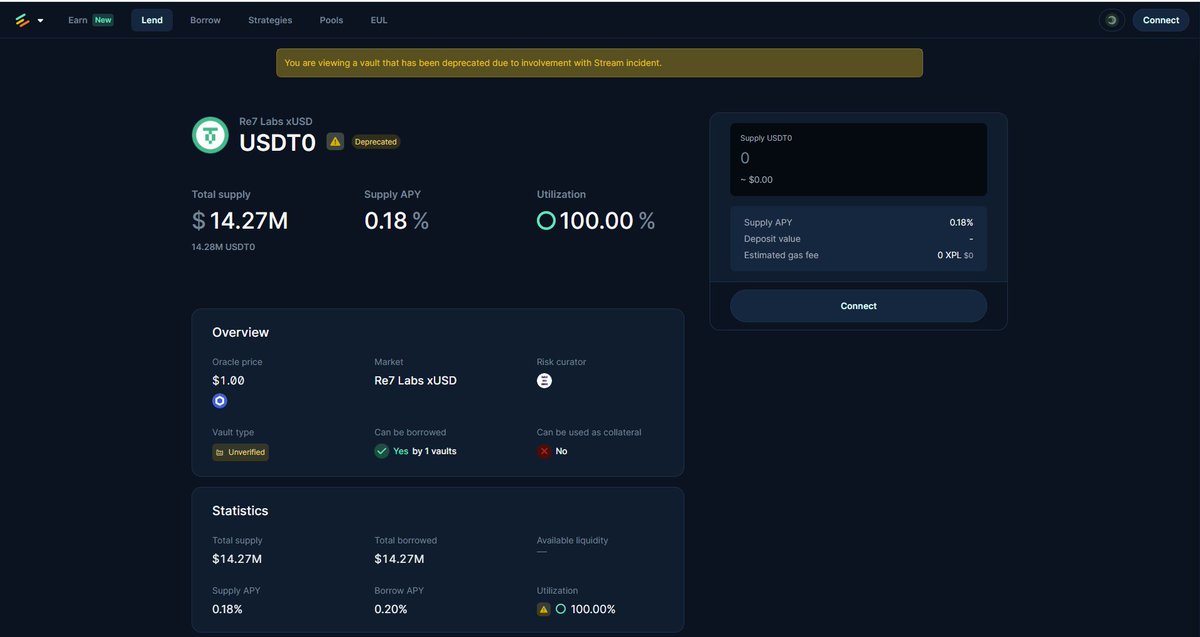1200x637 pixels.
Task: Click the USDT0 token logo
Action: 210,135
